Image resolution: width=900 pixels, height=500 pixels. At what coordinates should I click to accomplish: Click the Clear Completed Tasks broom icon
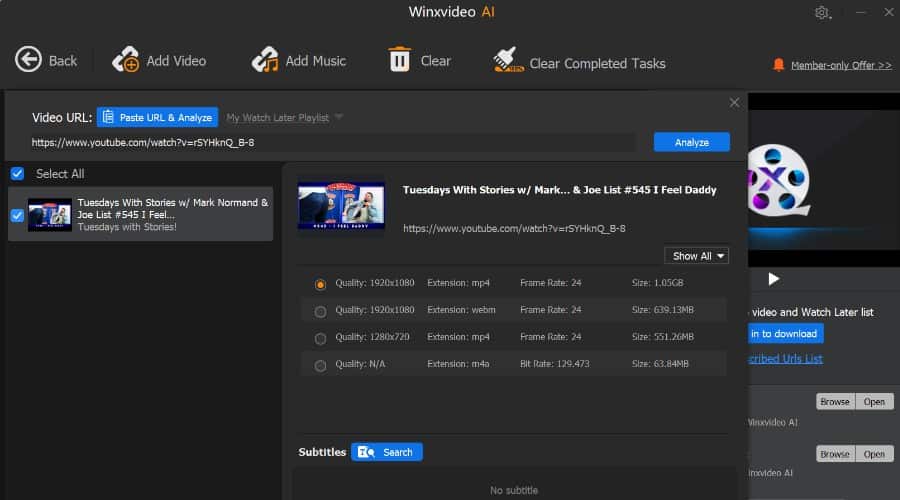(507, 59)
